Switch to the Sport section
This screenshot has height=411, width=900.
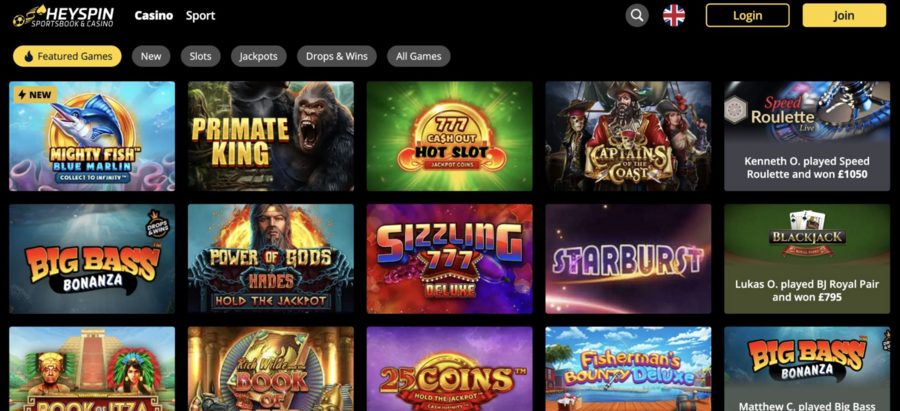click(x=200, y=15)
